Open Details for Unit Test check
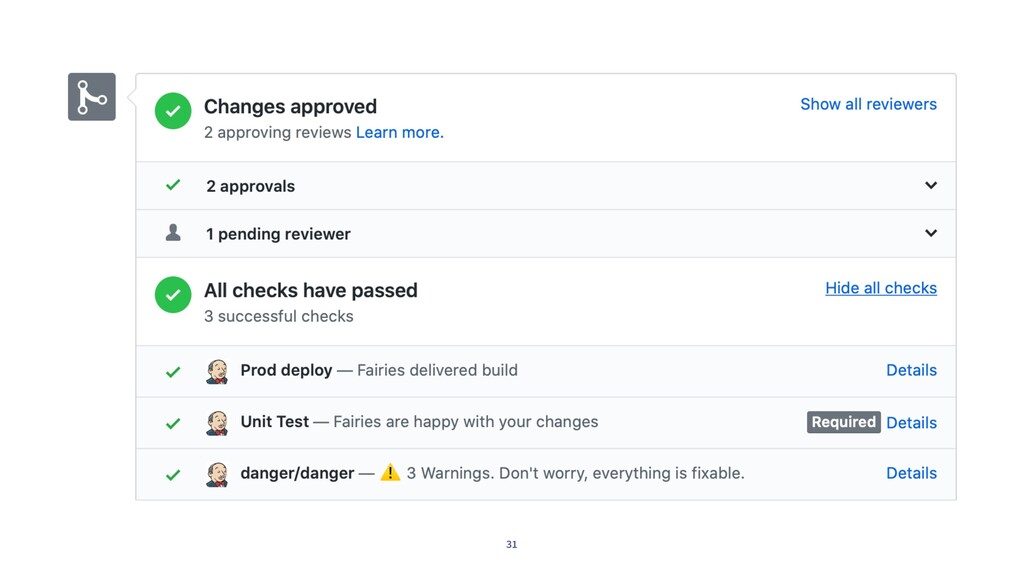The width and height of the screenshot is (1024, 576). 912,423
